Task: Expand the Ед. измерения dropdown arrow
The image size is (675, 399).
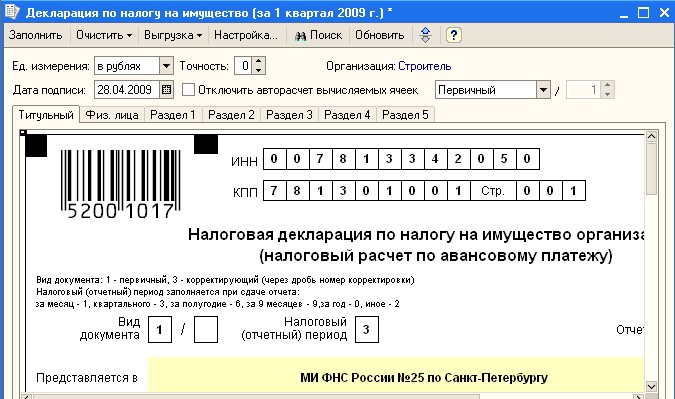Action: [166, 66]
